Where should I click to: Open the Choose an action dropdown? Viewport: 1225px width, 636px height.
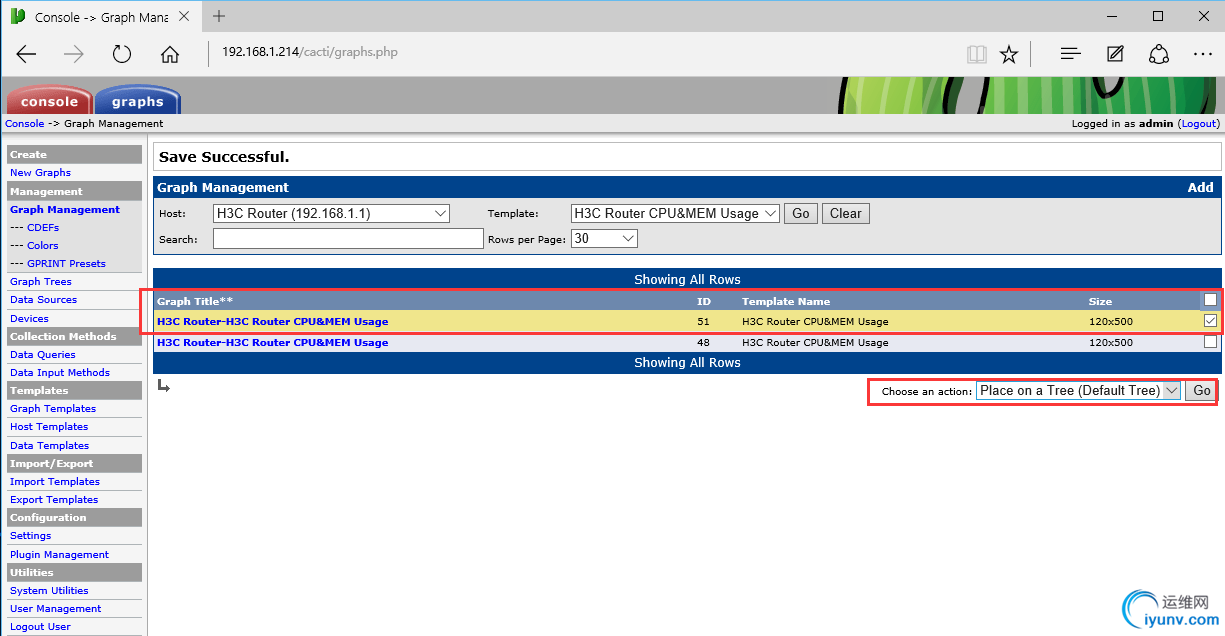tap(1079, 391)
